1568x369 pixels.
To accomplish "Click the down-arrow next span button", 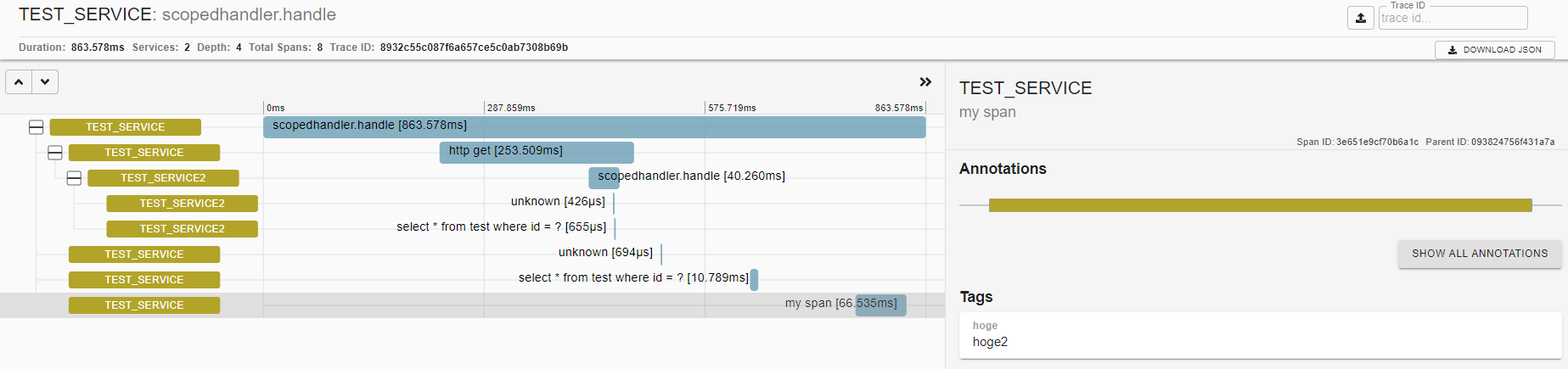I will tap(45, 82).
